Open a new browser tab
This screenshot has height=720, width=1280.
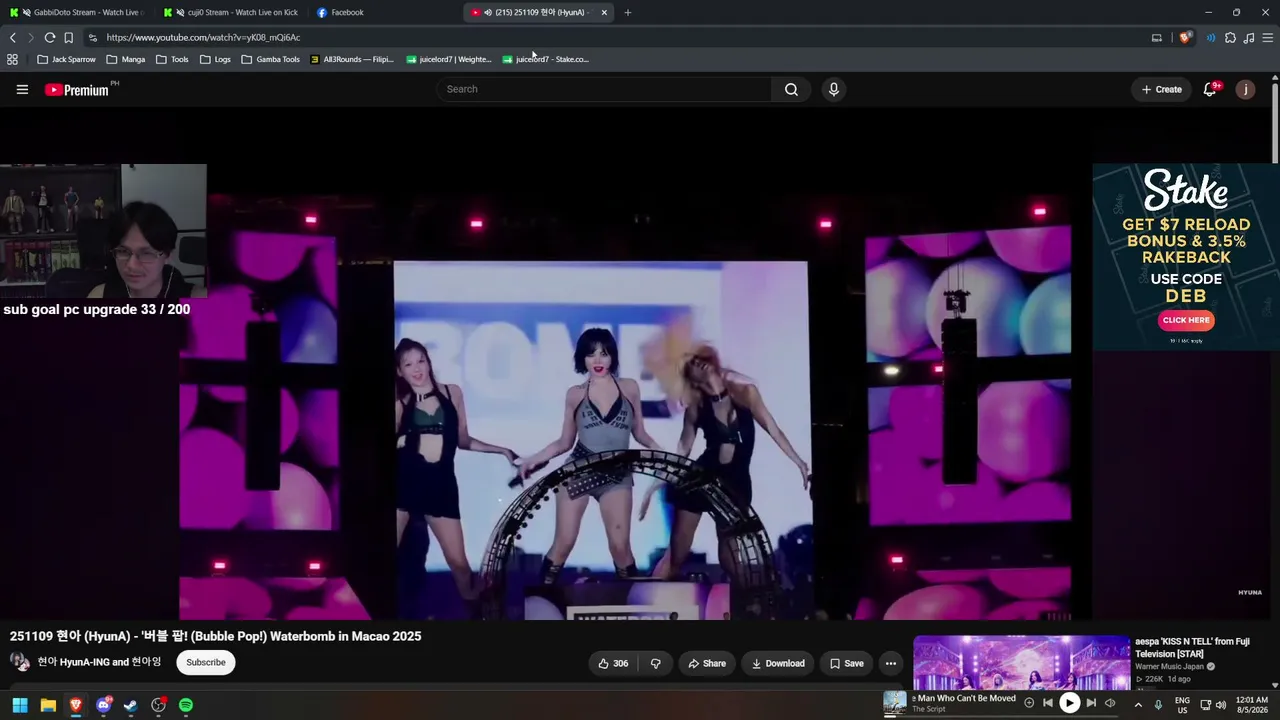click(628, 12)
